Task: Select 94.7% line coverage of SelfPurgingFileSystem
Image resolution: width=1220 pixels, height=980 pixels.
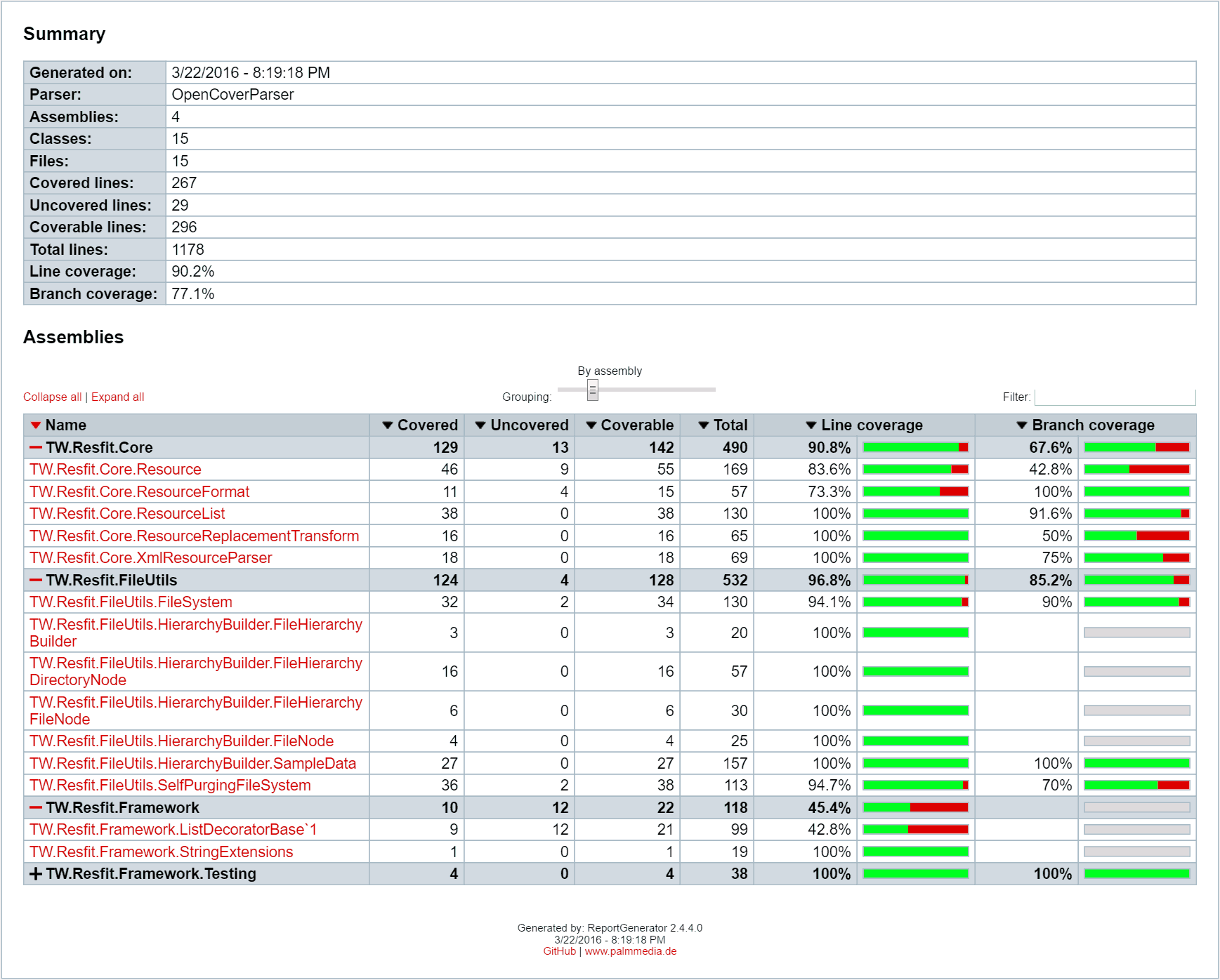Action: [x=829, y=786]
